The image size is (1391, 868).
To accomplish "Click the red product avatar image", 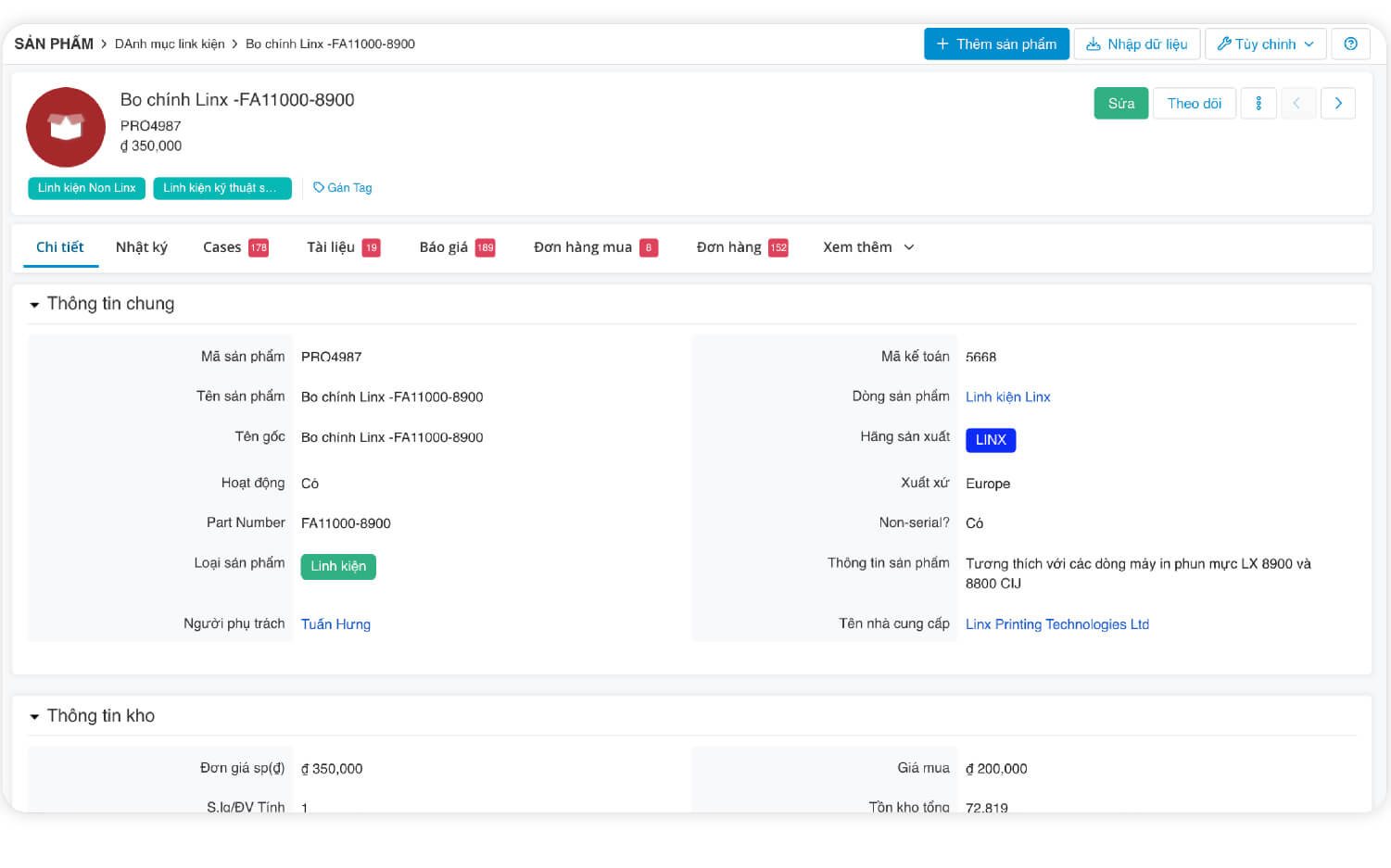I will (x=66, y=127).
